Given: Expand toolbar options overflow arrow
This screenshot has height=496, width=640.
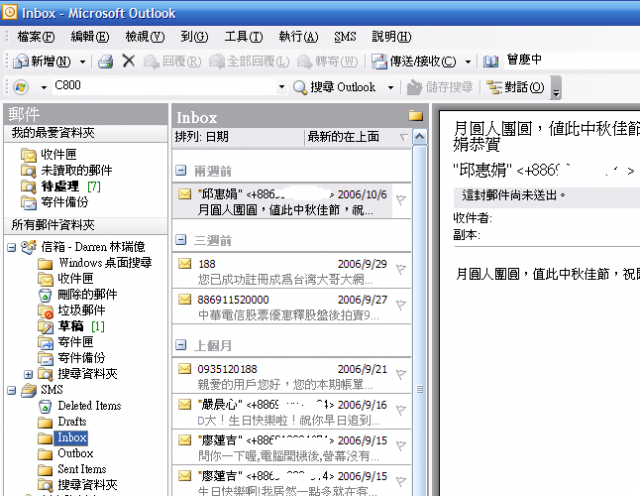Looking at the screenshot, I should [x=556, y=88].
